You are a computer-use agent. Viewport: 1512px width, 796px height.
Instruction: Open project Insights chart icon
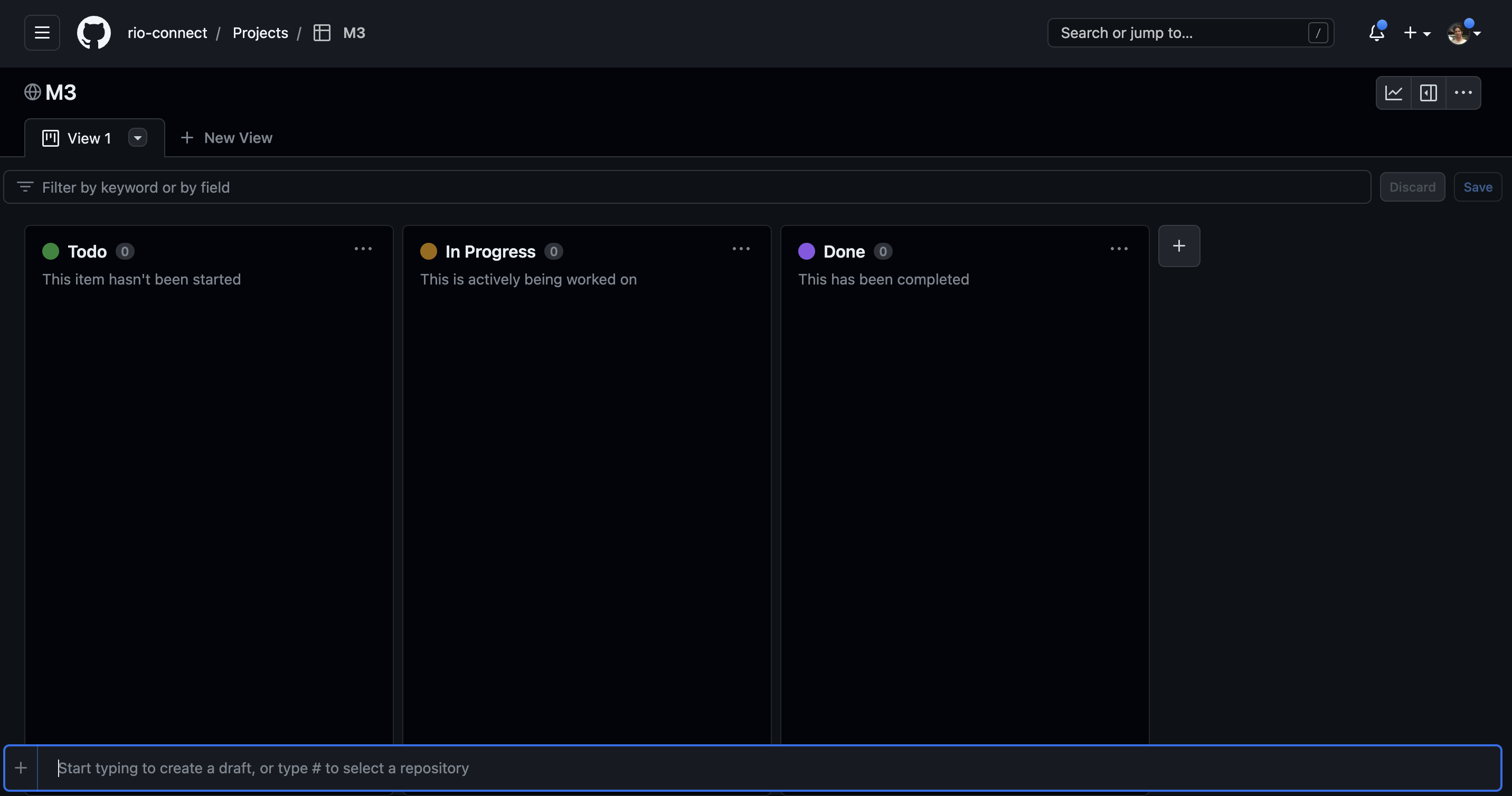point(1393,93)
